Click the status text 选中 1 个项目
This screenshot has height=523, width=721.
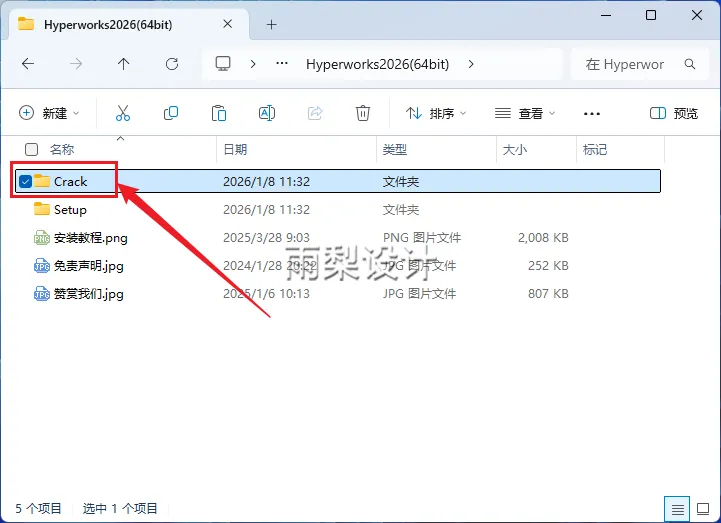click(120, 508)
